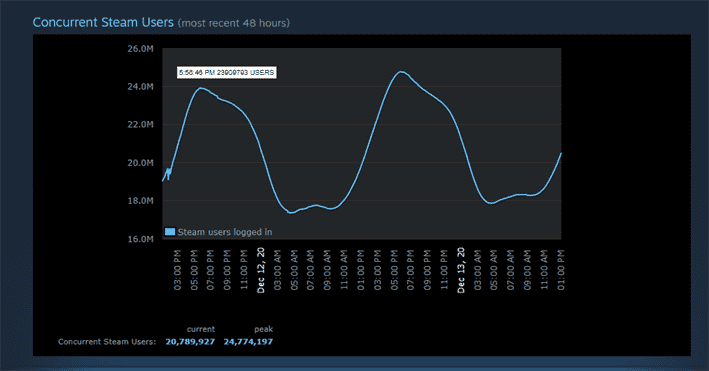Click the 16.0M y-axis label

140,239
